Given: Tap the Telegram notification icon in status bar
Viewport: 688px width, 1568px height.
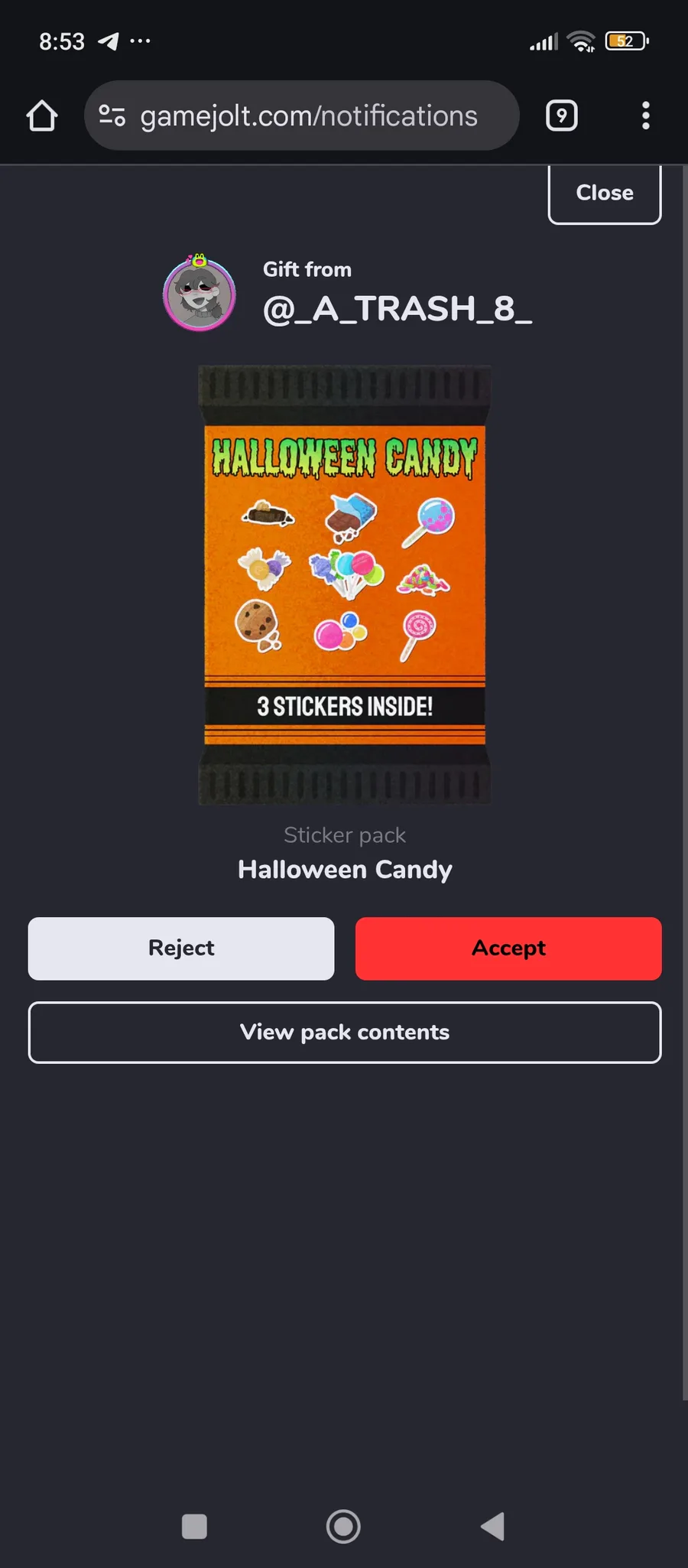Looking at the screenshot, I should point(109,41).
